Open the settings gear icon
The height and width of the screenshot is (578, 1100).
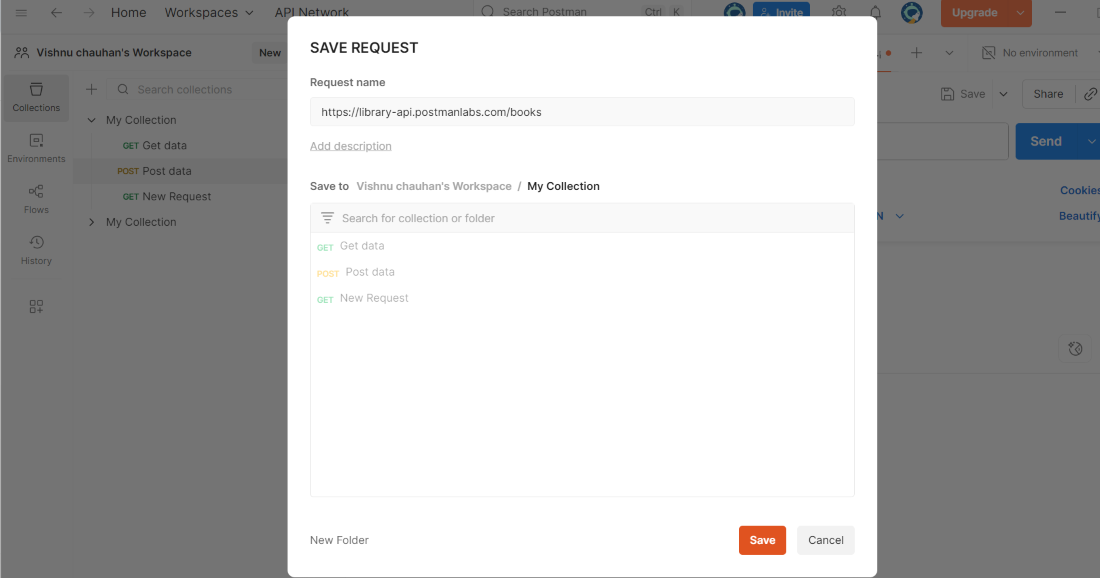pyautogui.click(x=838, y=13)
